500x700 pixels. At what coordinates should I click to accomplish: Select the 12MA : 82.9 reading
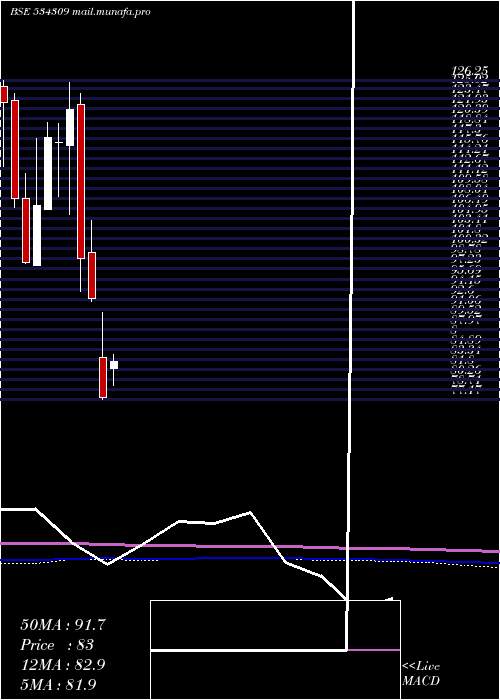tap(63, 665)
